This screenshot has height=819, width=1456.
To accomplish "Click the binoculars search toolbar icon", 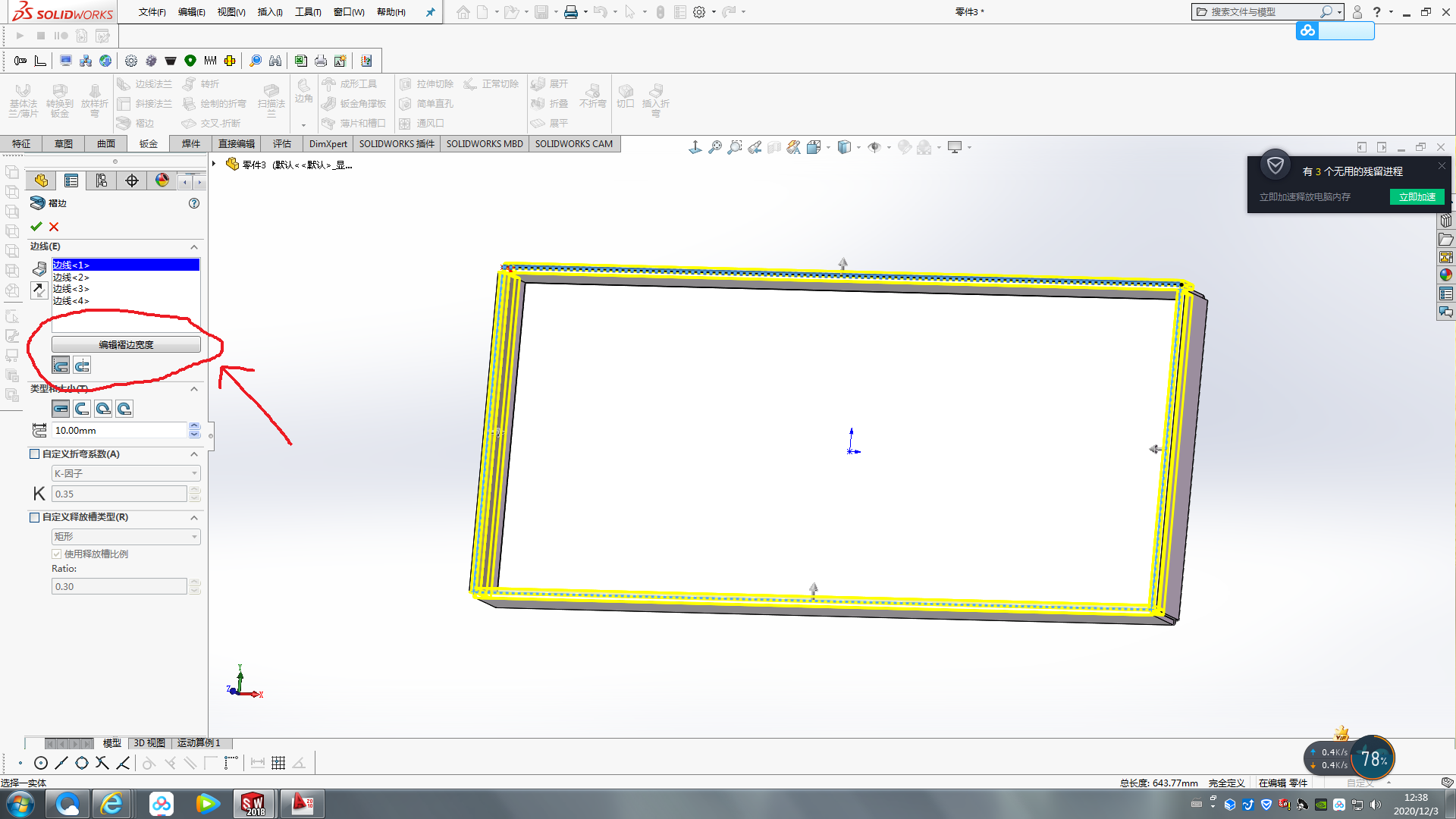I will 275,61.
